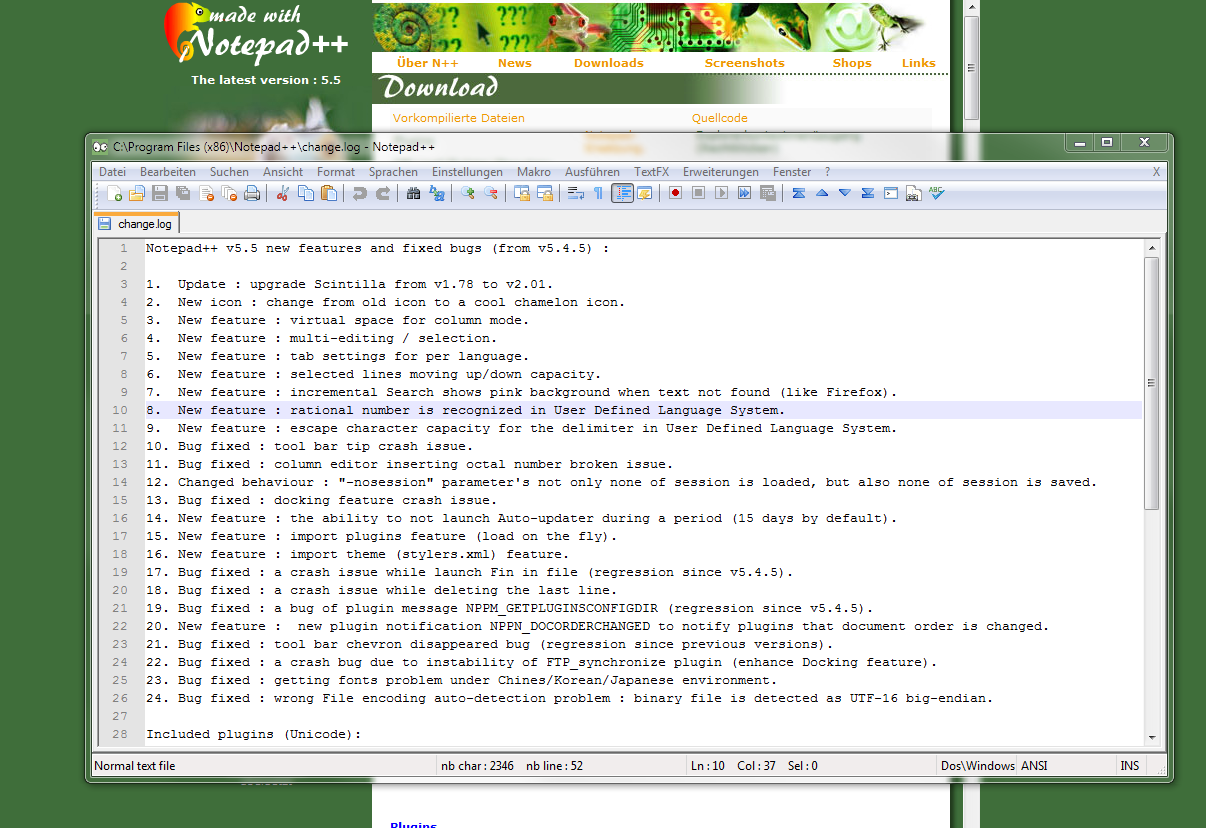The height and width of the screenshot is (828, 1206).
Task: Open the TextFX menu
Action: 651,172
